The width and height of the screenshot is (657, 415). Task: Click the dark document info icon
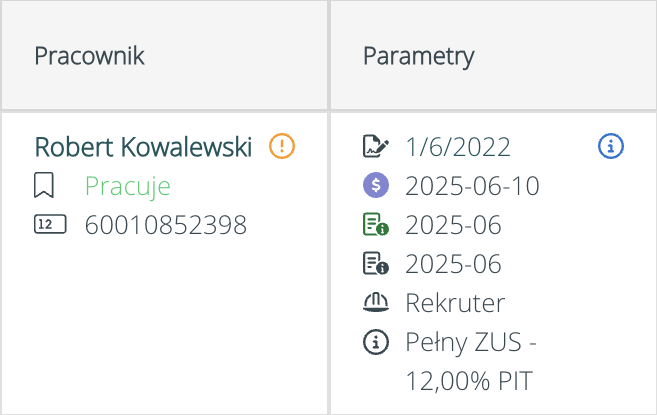[x=374, y=264]
